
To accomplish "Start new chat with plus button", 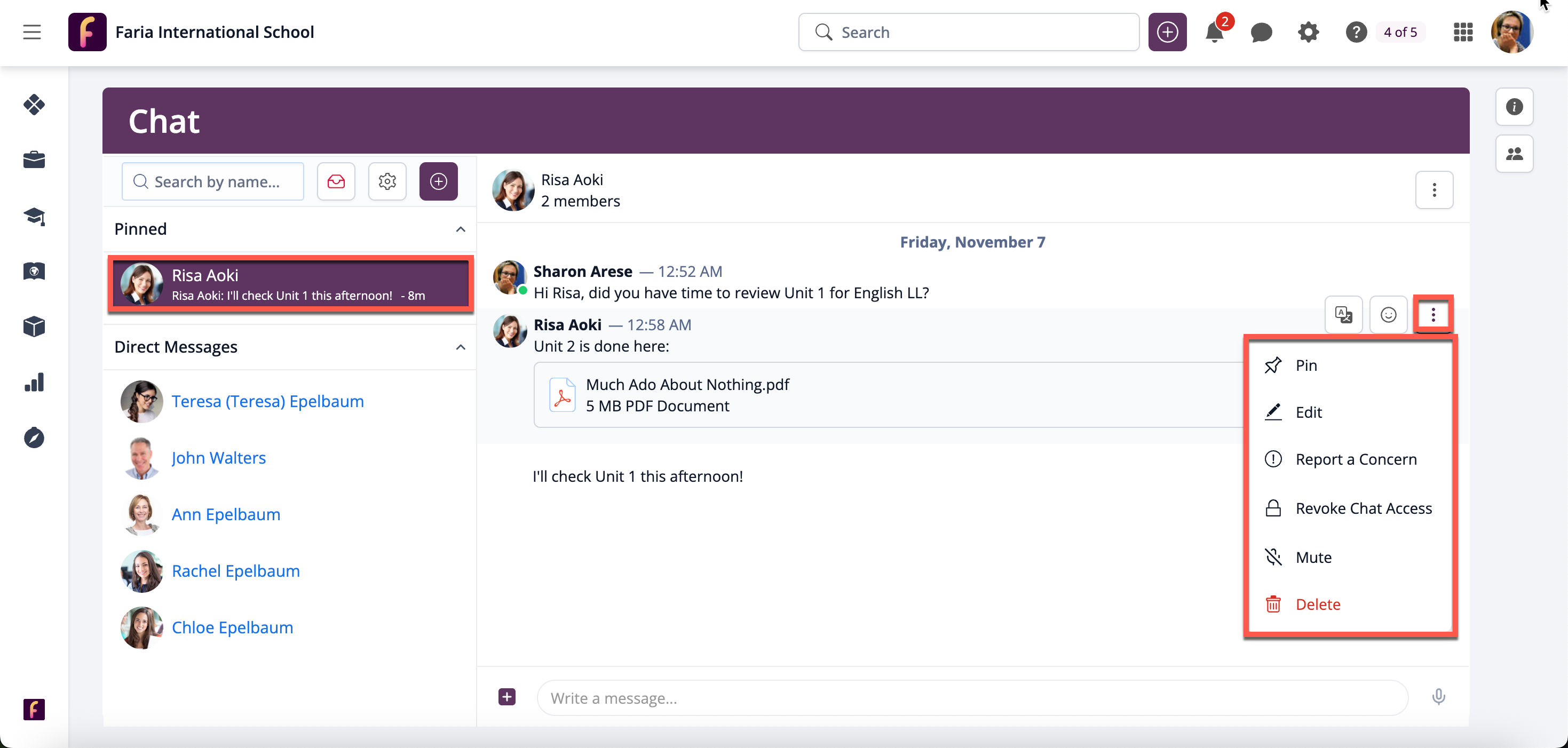I will 438,181.
